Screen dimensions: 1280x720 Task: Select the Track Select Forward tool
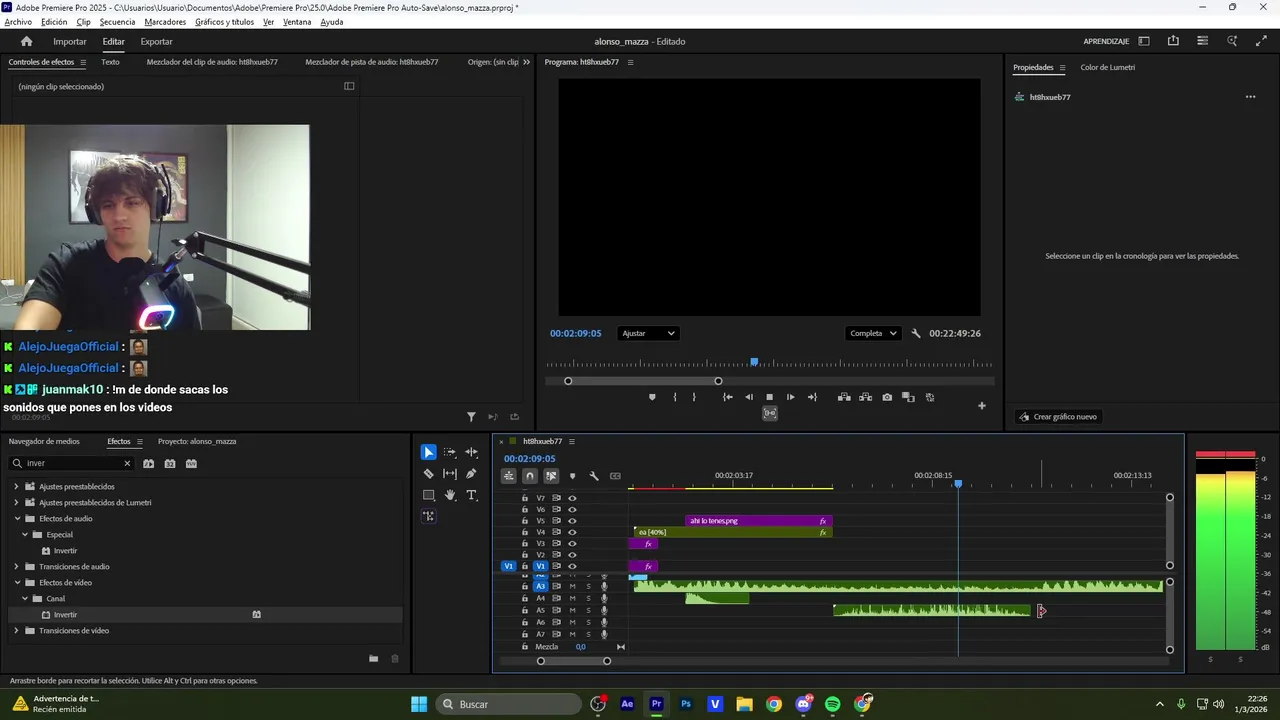[x=450, y=452]
